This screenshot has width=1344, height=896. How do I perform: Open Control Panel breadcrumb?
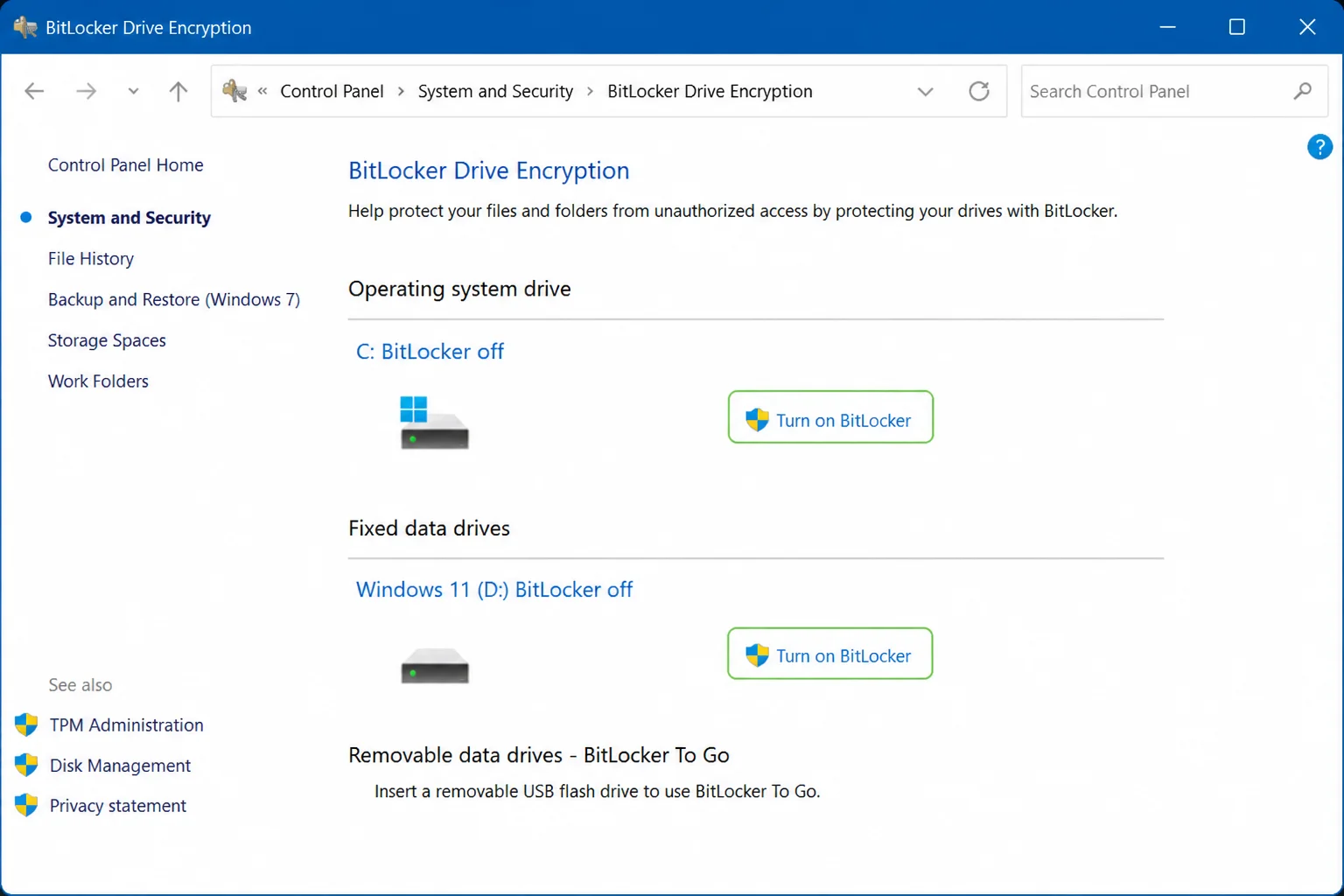332,91
